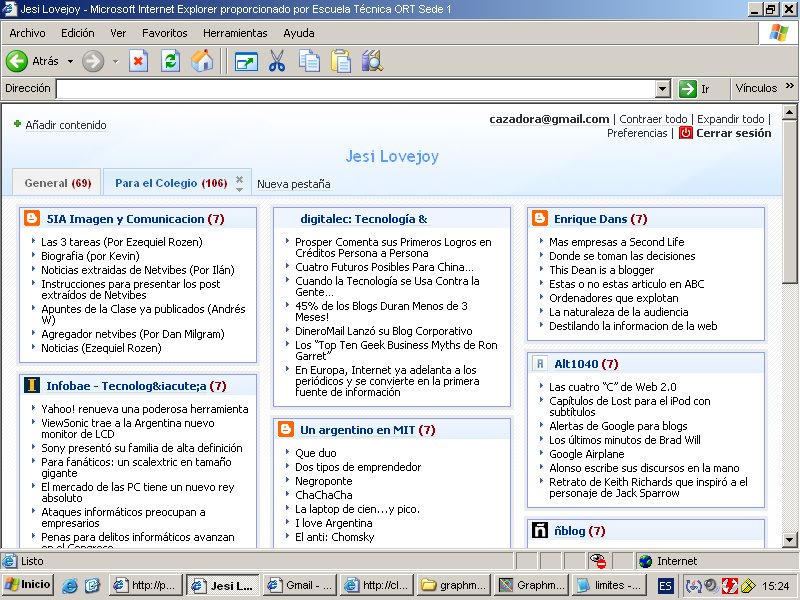Image resolution: width=800 pixels, height=600 pixels.
Task: Open the research toolbar icon with magnifier
Action: point(372,61)
